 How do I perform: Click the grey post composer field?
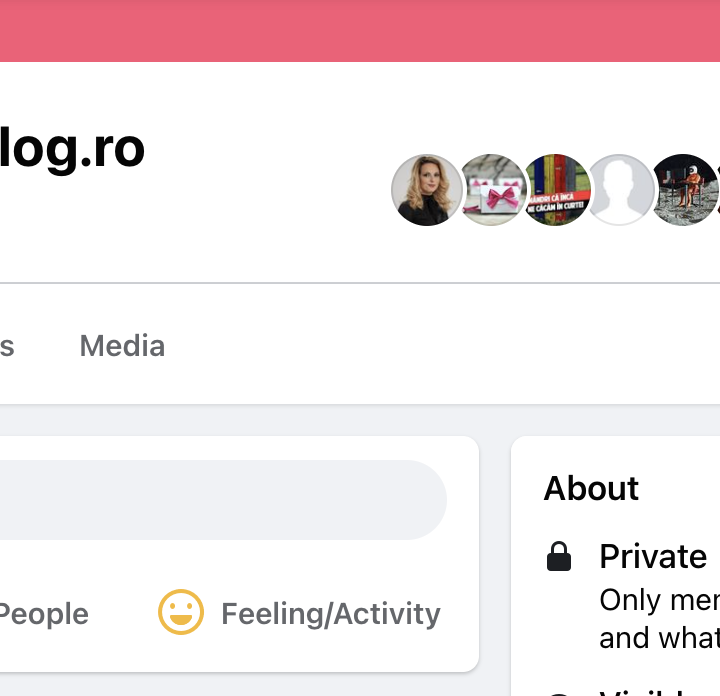[x=220, y=500]
